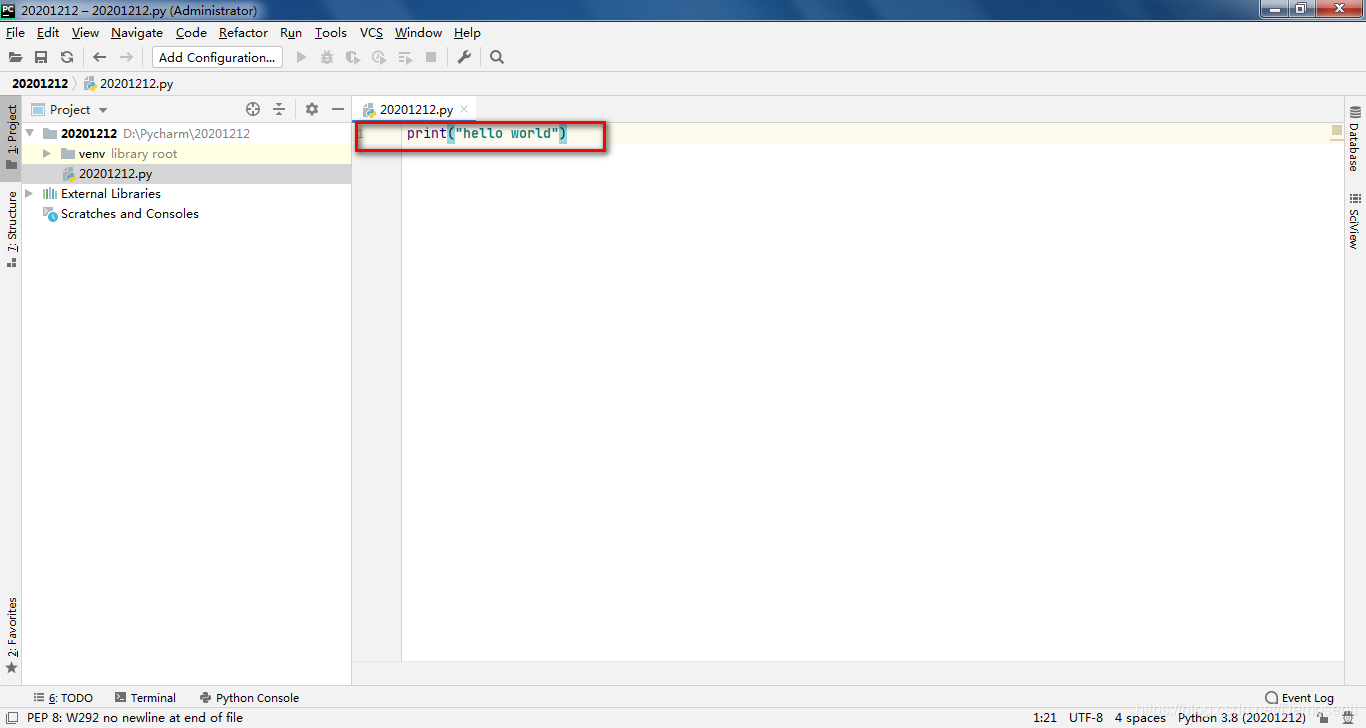Click the inspector profile icon in status bar
This screenshot has height=728, width=1366.
pos(1348,718)
